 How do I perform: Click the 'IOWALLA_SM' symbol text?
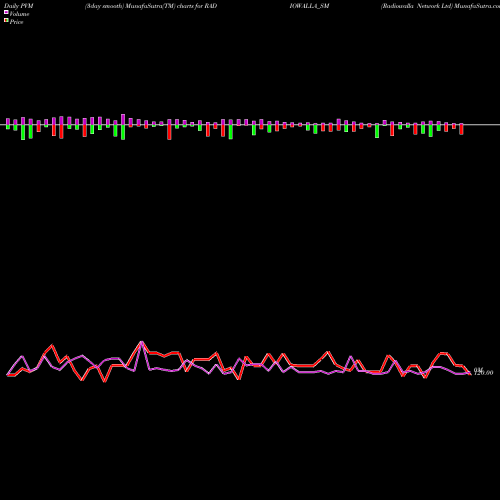(x=310, y=6)
